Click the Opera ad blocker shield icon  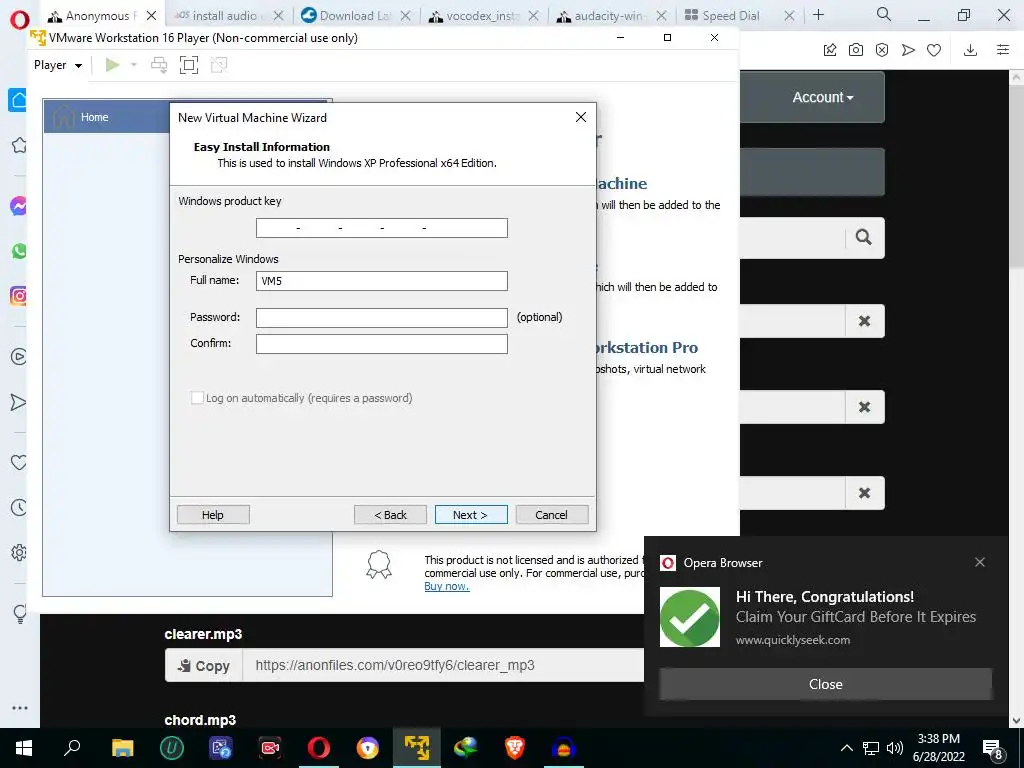click(x=882, y=50)
